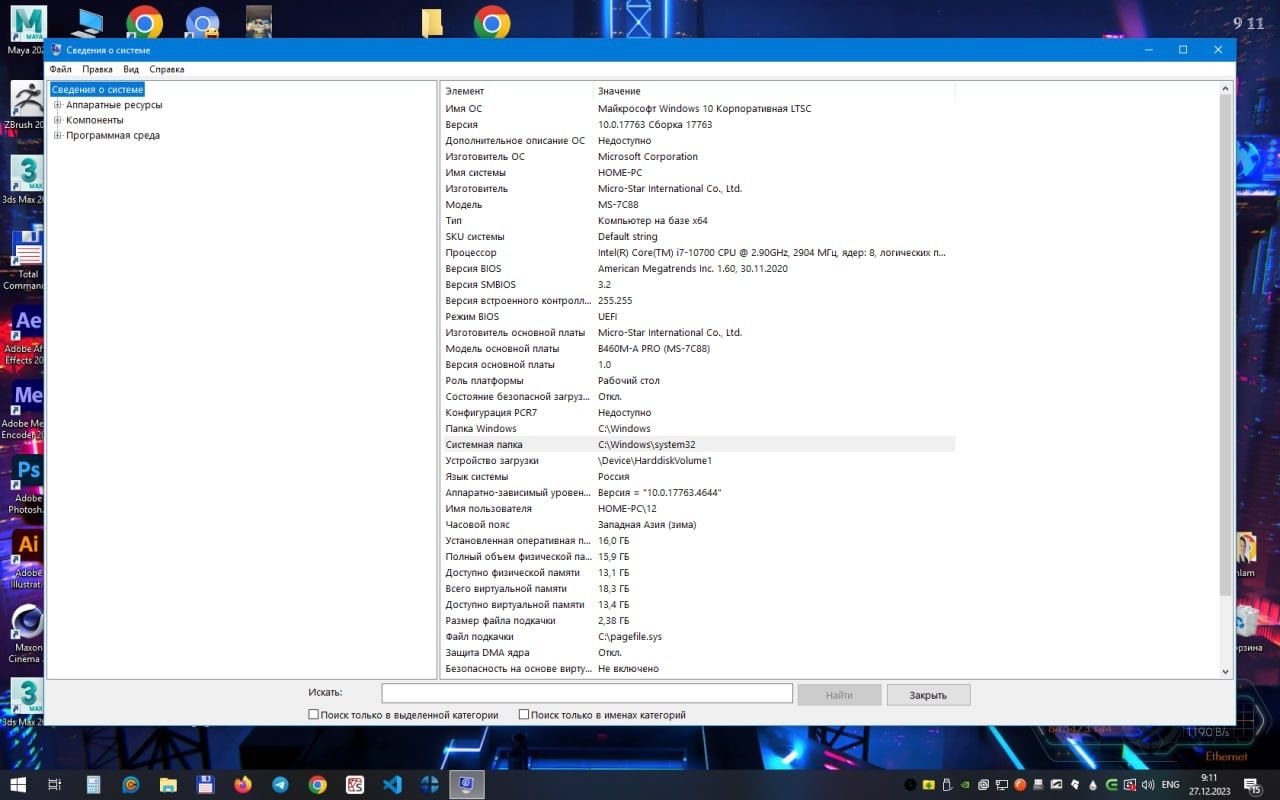Click the Значение column header
The width and height of the screenshot is (1280, 800).
click(774, 91)
